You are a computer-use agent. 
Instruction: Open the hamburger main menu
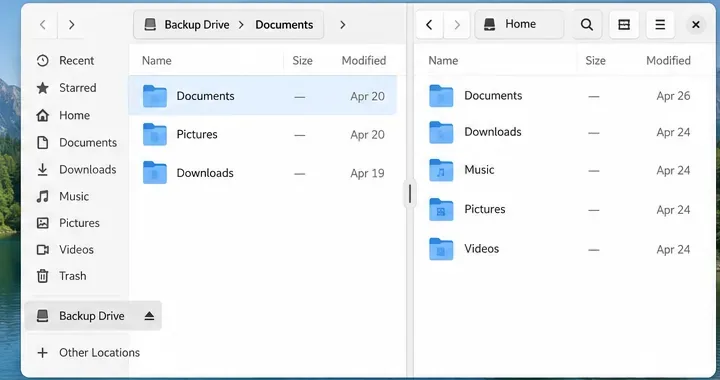[660, 24]
